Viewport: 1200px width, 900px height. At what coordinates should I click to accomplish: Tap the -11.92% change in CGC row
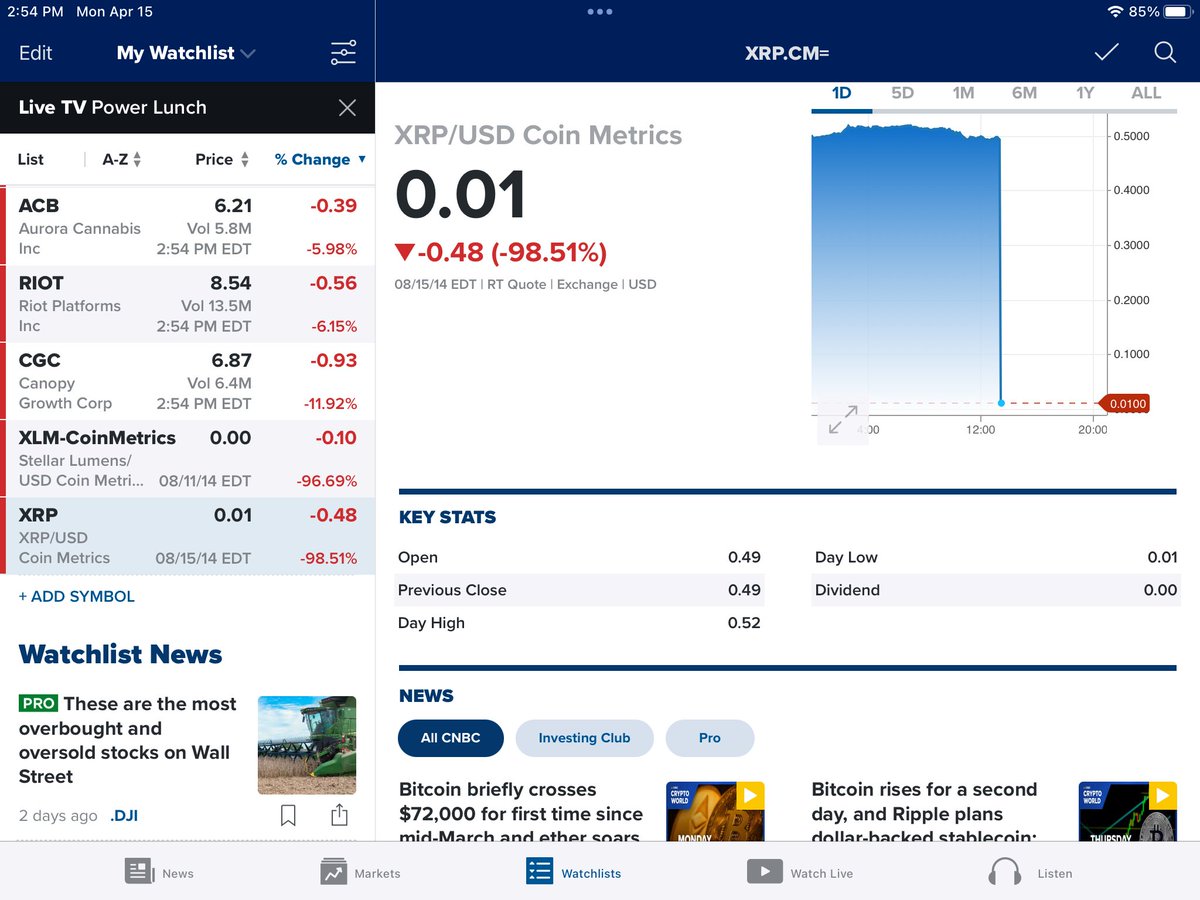coord(330,404)
